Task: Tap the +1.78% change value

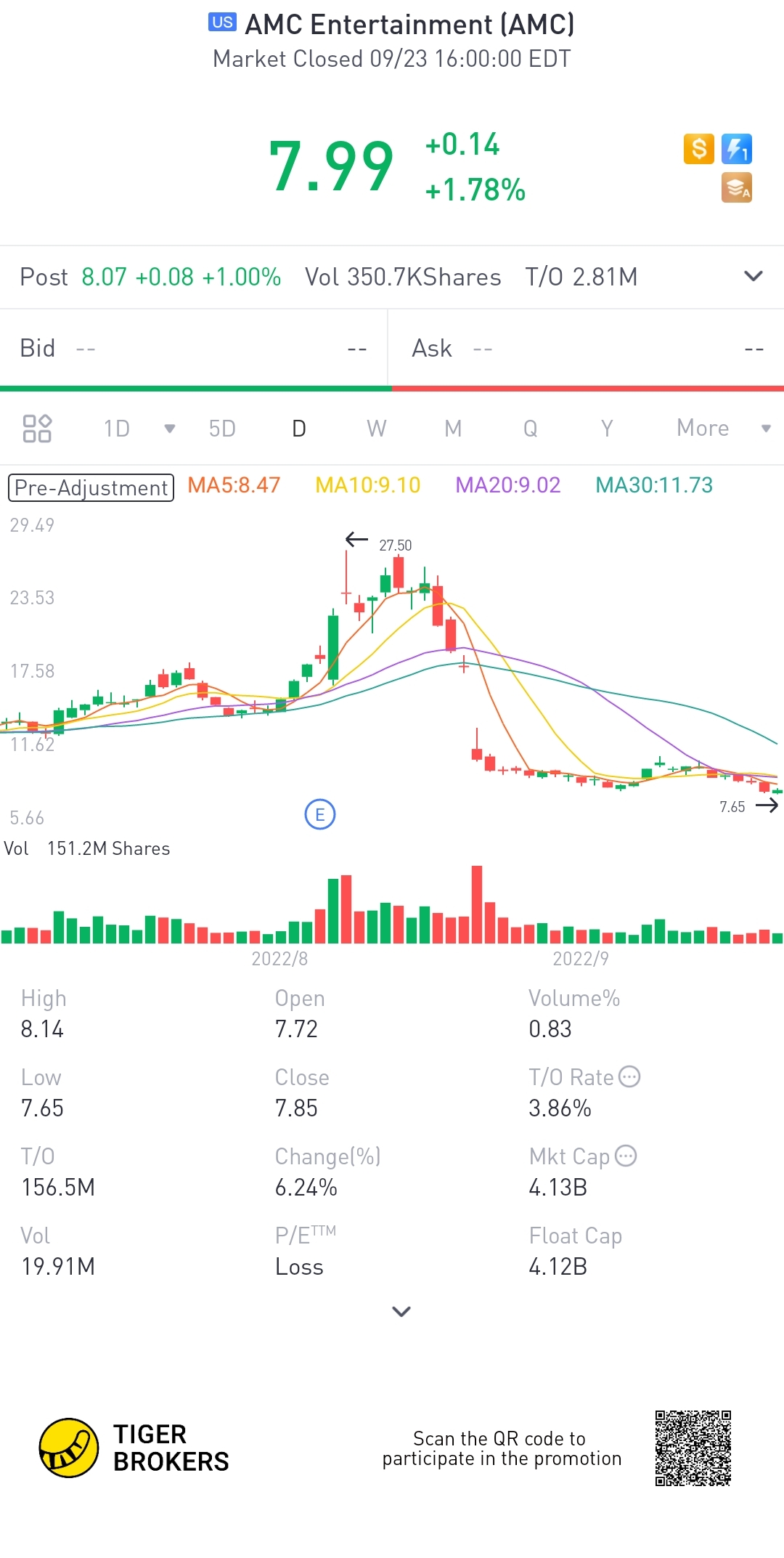Action: click(x=475, y=190)
